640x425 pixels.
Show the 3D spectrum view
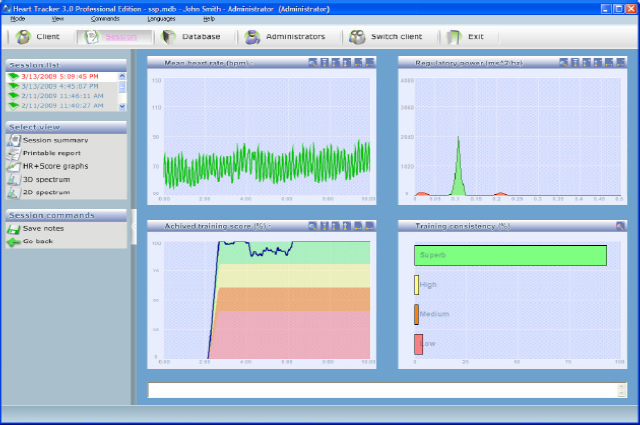pyautogui.click(x=44, y=178)
